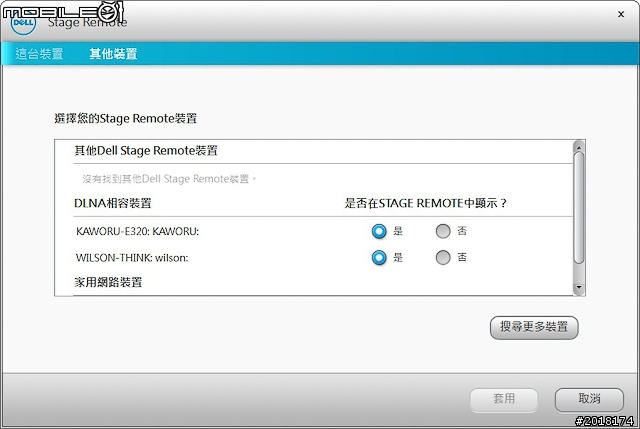This screenshot has height=429, width=640.
Task: Click the WILSON-THINK: wilson device name
Action: coord(132,258)
